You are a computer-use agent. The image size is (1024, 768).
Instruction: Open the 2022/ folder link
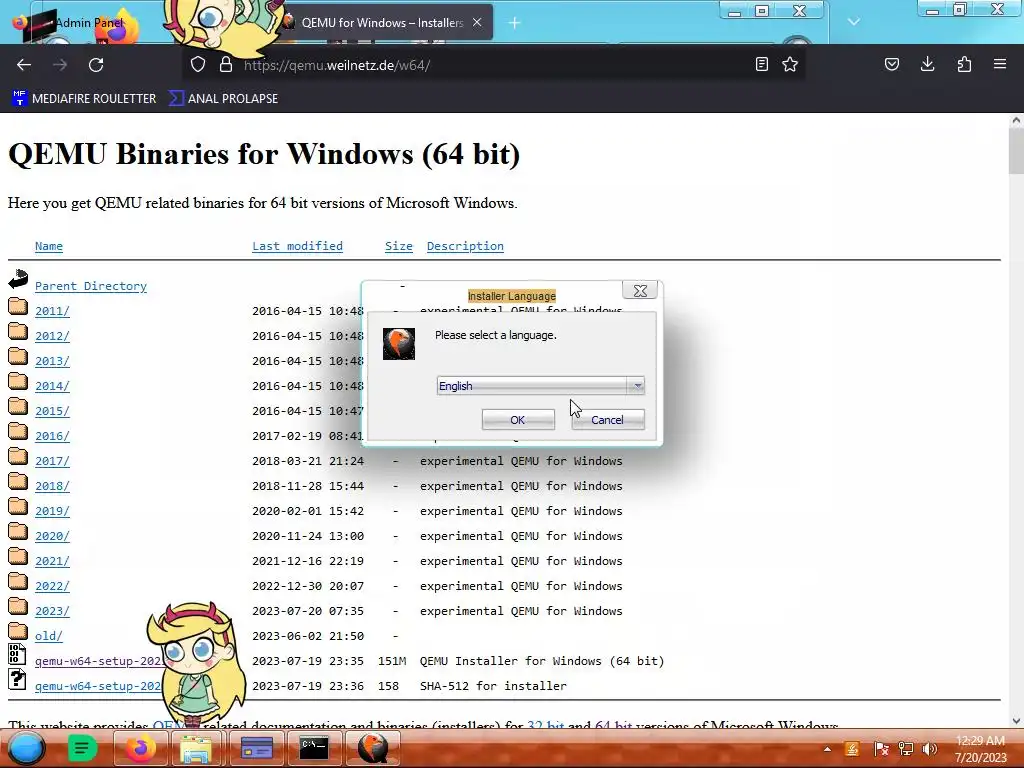(x=52, y=586)
